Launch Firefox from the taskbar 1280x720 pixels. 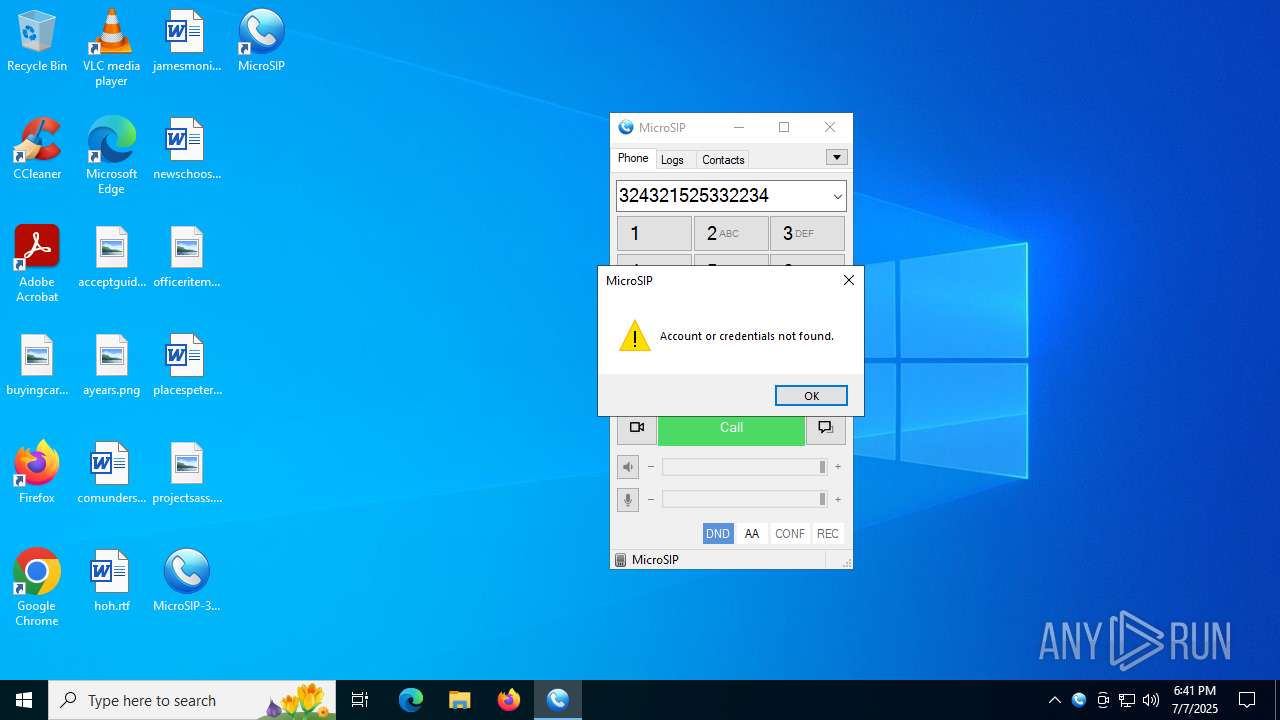pos(509,700)
